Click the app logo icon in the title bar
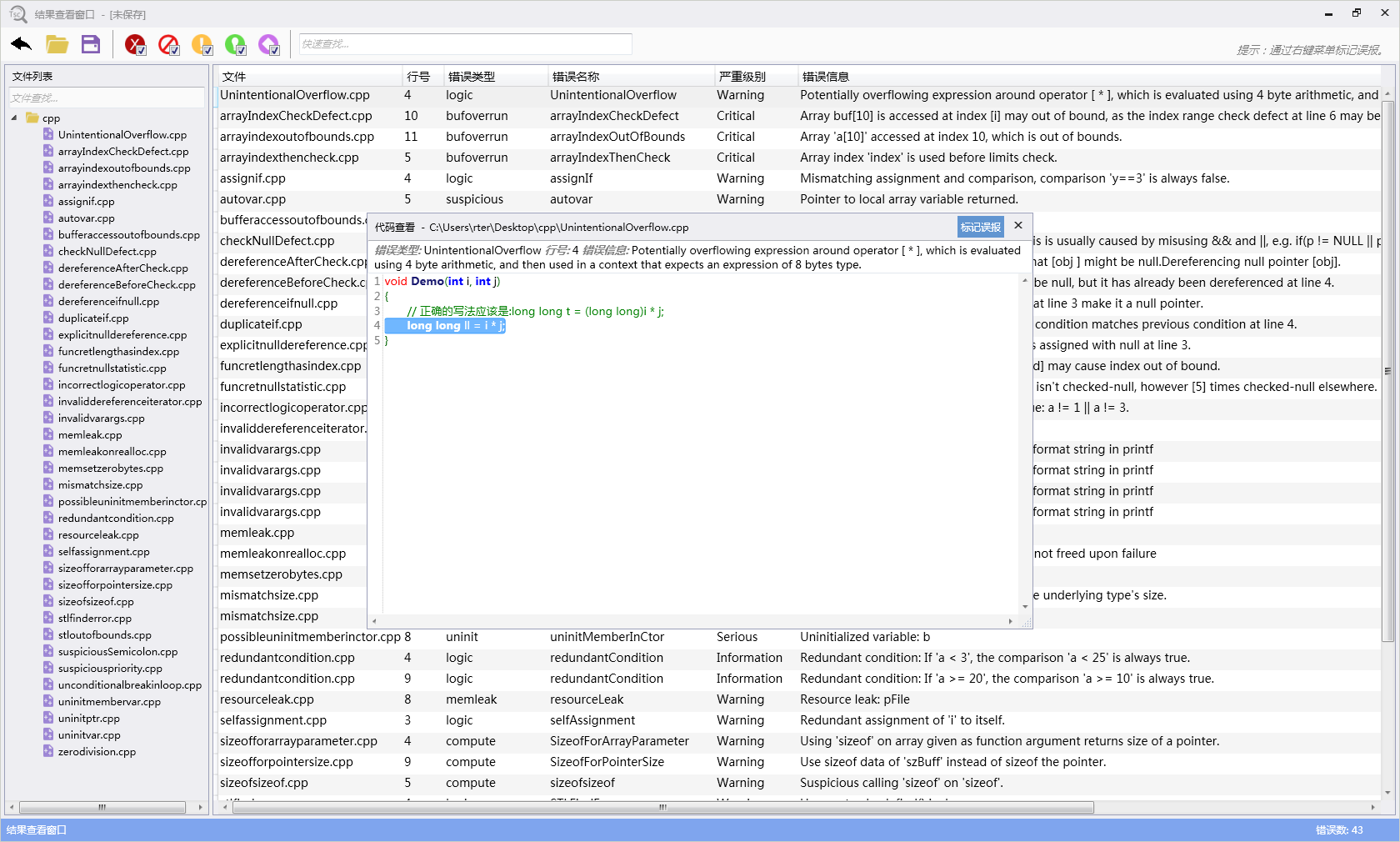 click(x=16, y=14)
